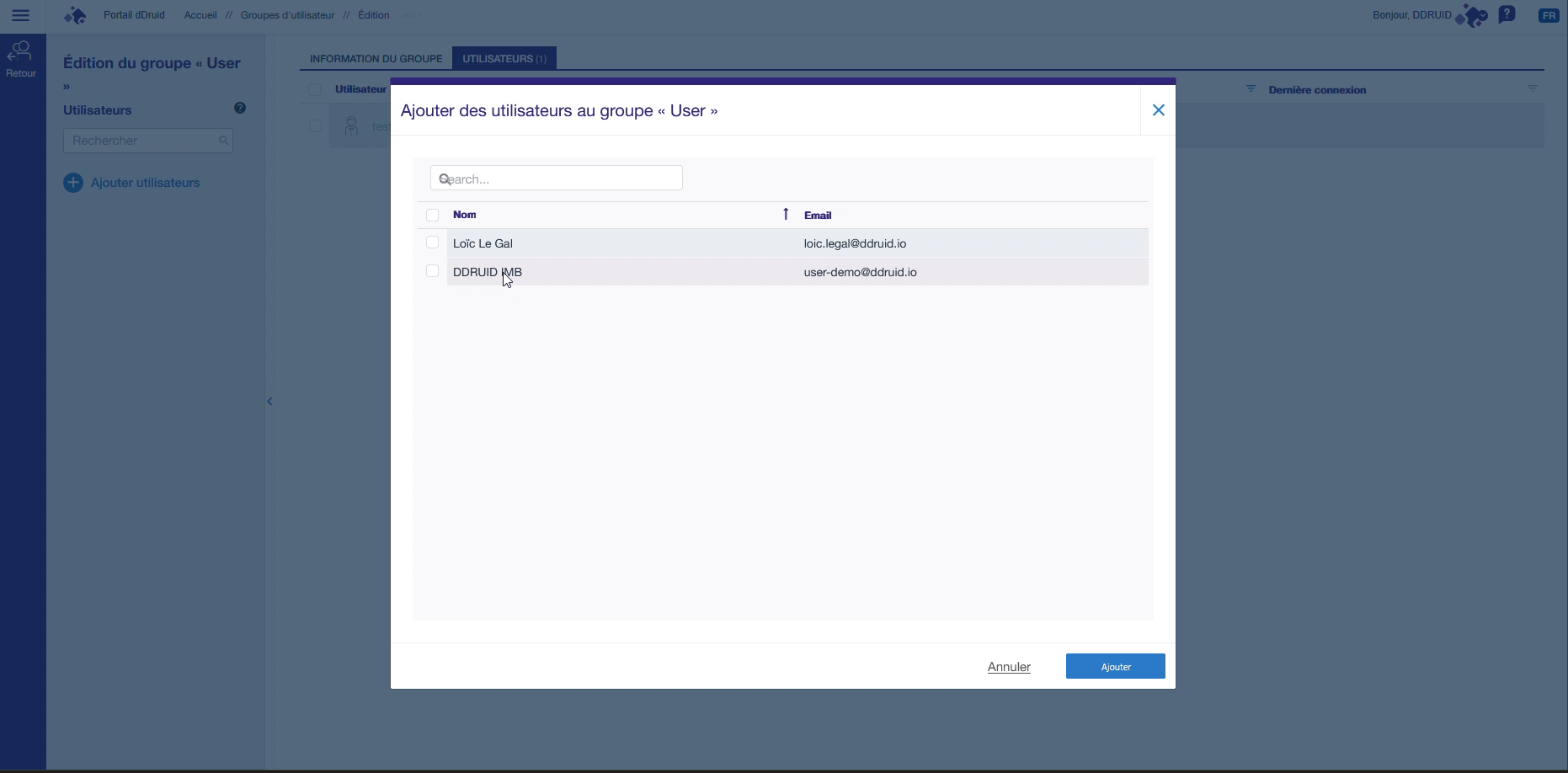
Task: Close the dialog with the X icon
Action: pos(1159,110)
